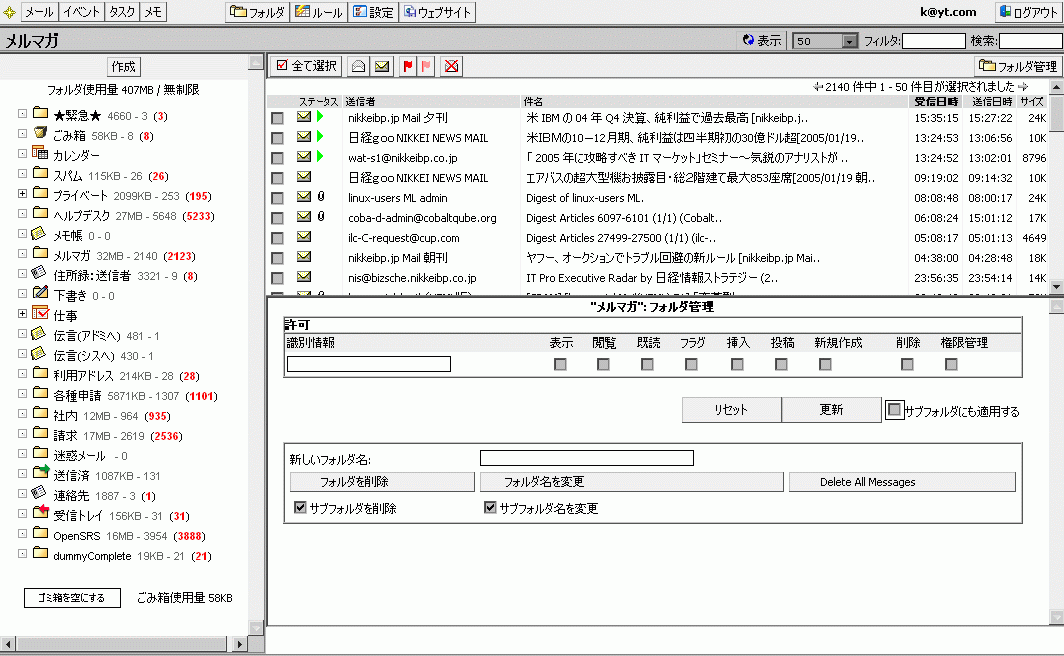Click the mark-as-unread closed envelope icon

(382, 66)
